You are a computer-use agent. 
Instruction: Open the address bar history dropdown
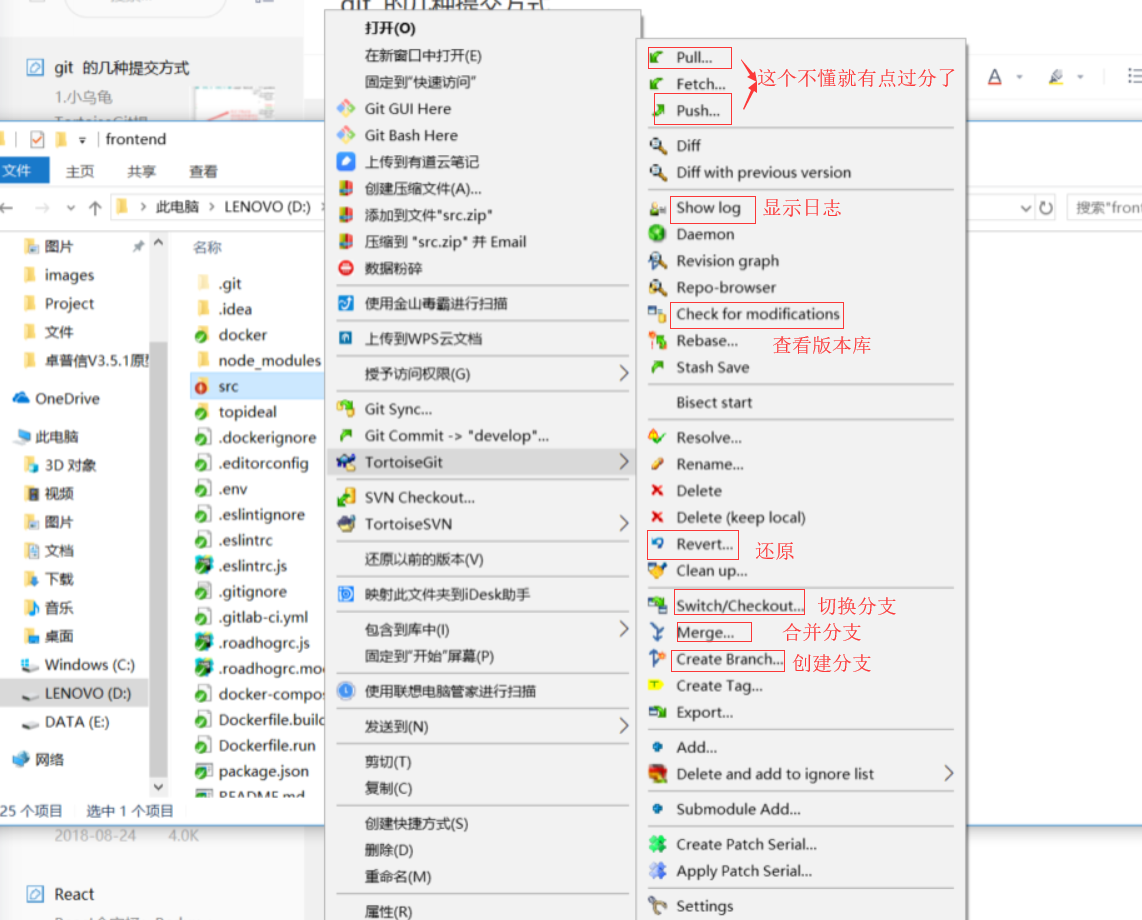tap(1026, 208)
